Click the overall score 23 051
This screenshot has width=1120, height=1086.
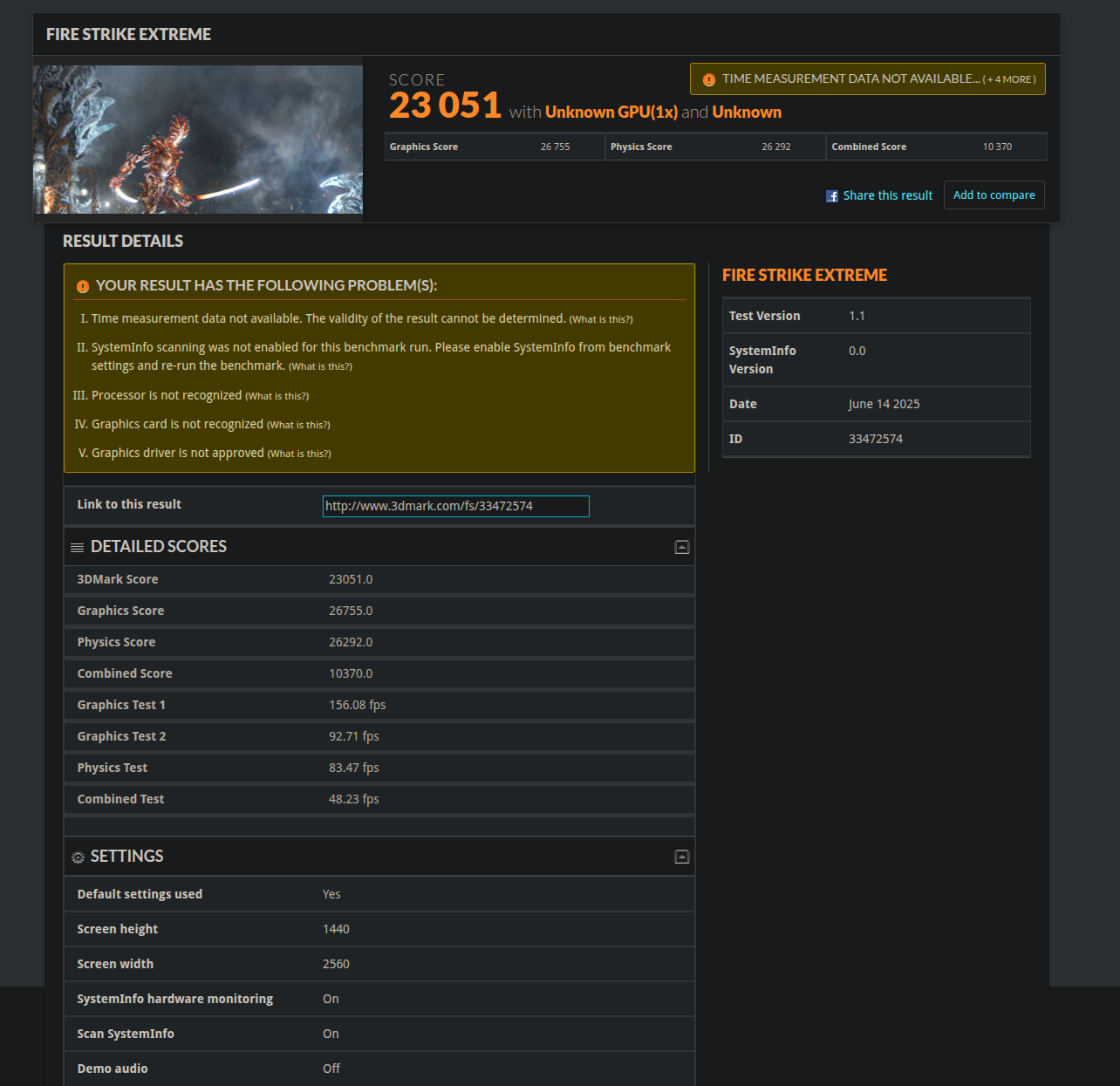tap(445, 106)
